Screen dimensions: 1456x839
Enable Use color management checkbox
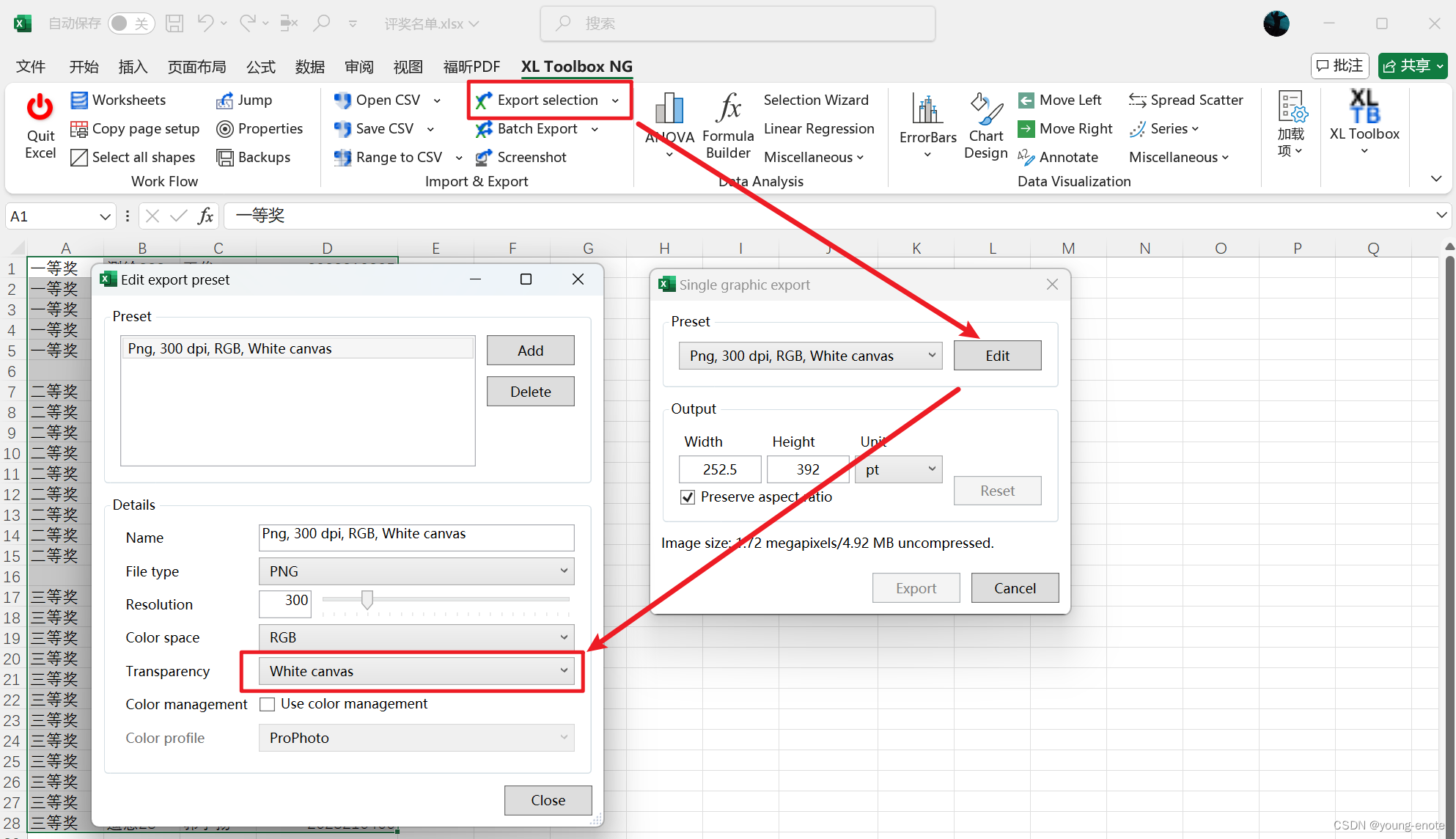point(268,704)
